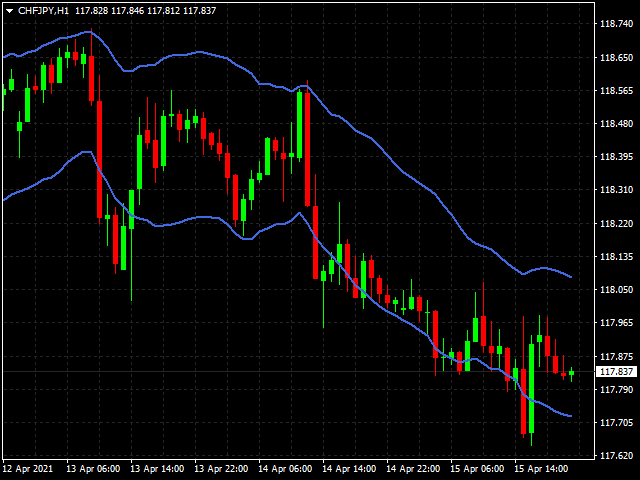Click the 118.480 price axis label
The height and width of the screenshot is (480, 640).
[x=616, y=124]
